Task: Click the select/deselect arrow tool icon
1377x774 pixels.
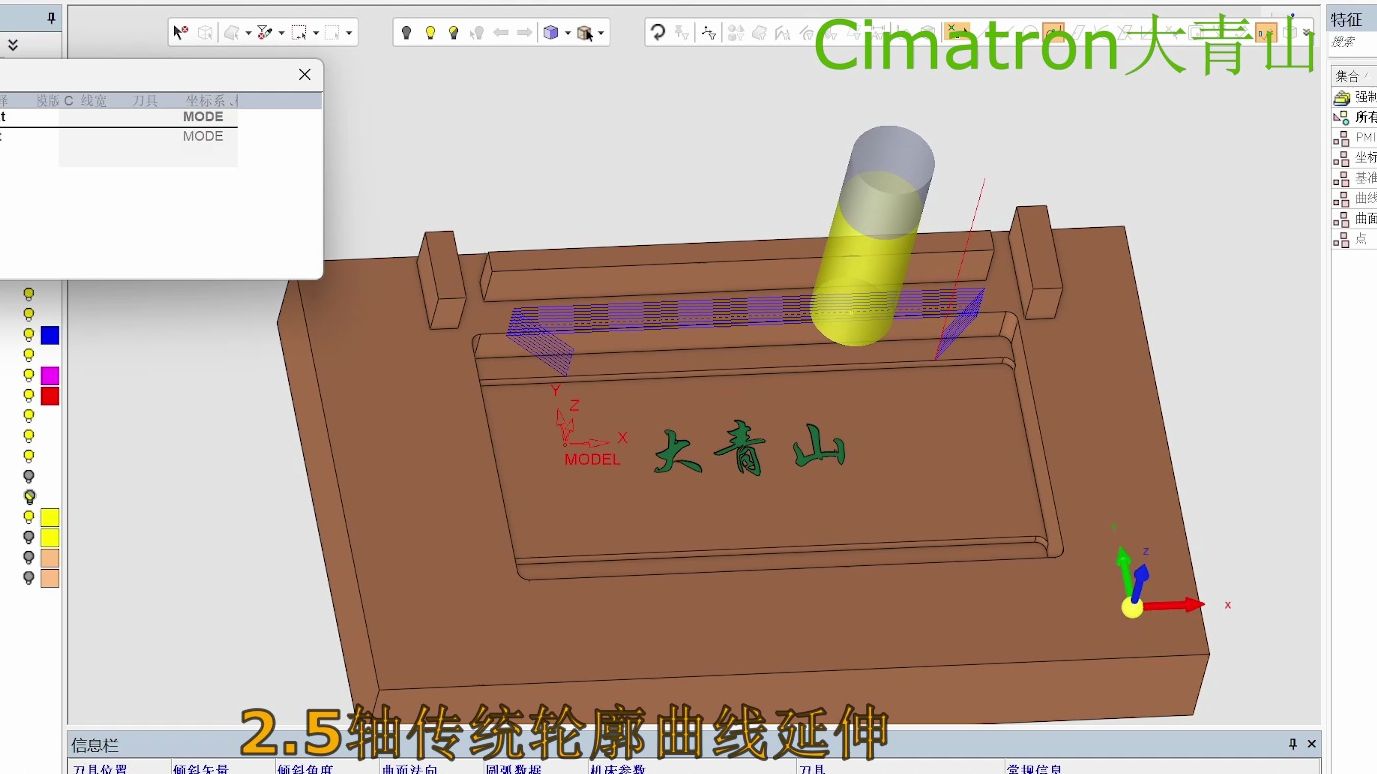Action: [180, 33]
